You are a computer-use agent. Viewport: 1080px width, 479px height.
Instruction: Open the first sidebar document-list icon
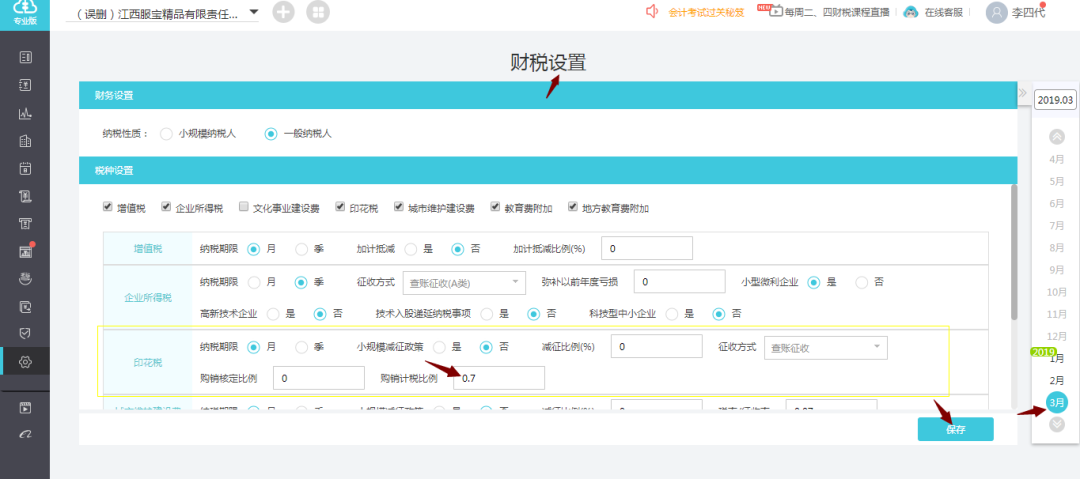tap(25, 57)
